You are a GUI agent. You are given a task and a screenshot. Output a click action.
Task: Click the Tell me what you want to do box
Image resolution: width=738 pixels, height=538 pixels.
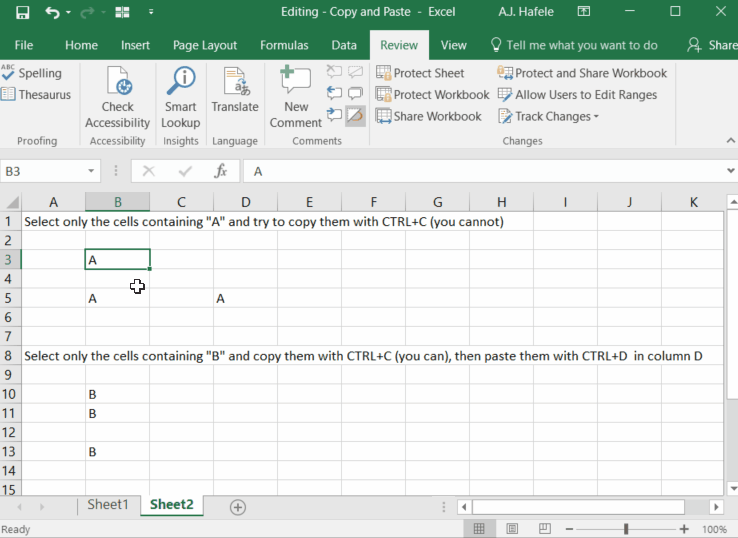(574, 45)
